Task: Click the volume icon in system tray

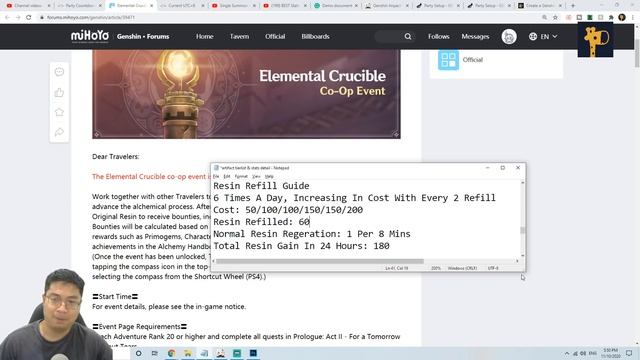Action: click(x=583, y=353)
